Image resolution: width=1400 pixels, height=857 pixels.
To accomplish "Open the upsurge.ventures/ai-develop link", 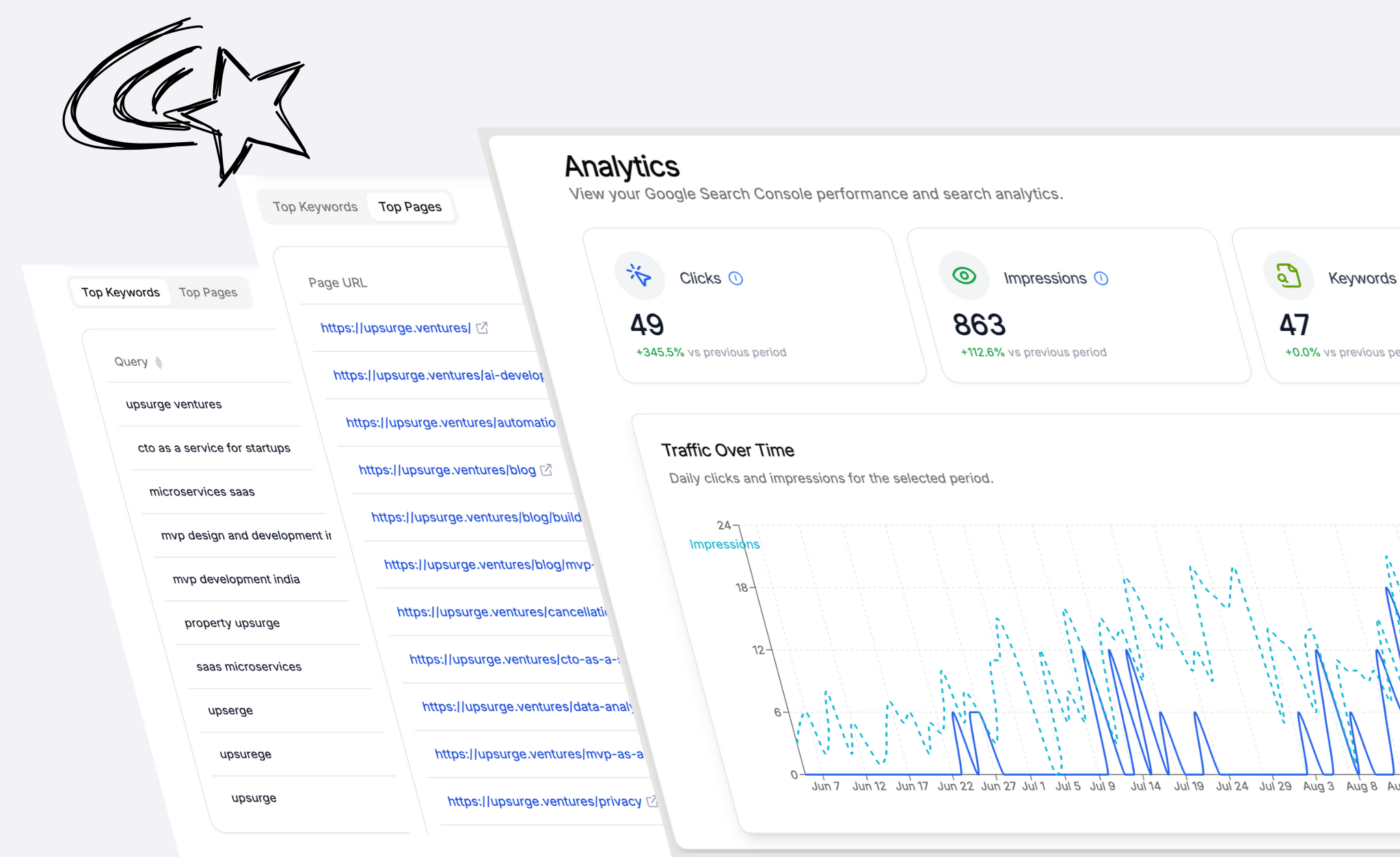I will click(438, 375).
